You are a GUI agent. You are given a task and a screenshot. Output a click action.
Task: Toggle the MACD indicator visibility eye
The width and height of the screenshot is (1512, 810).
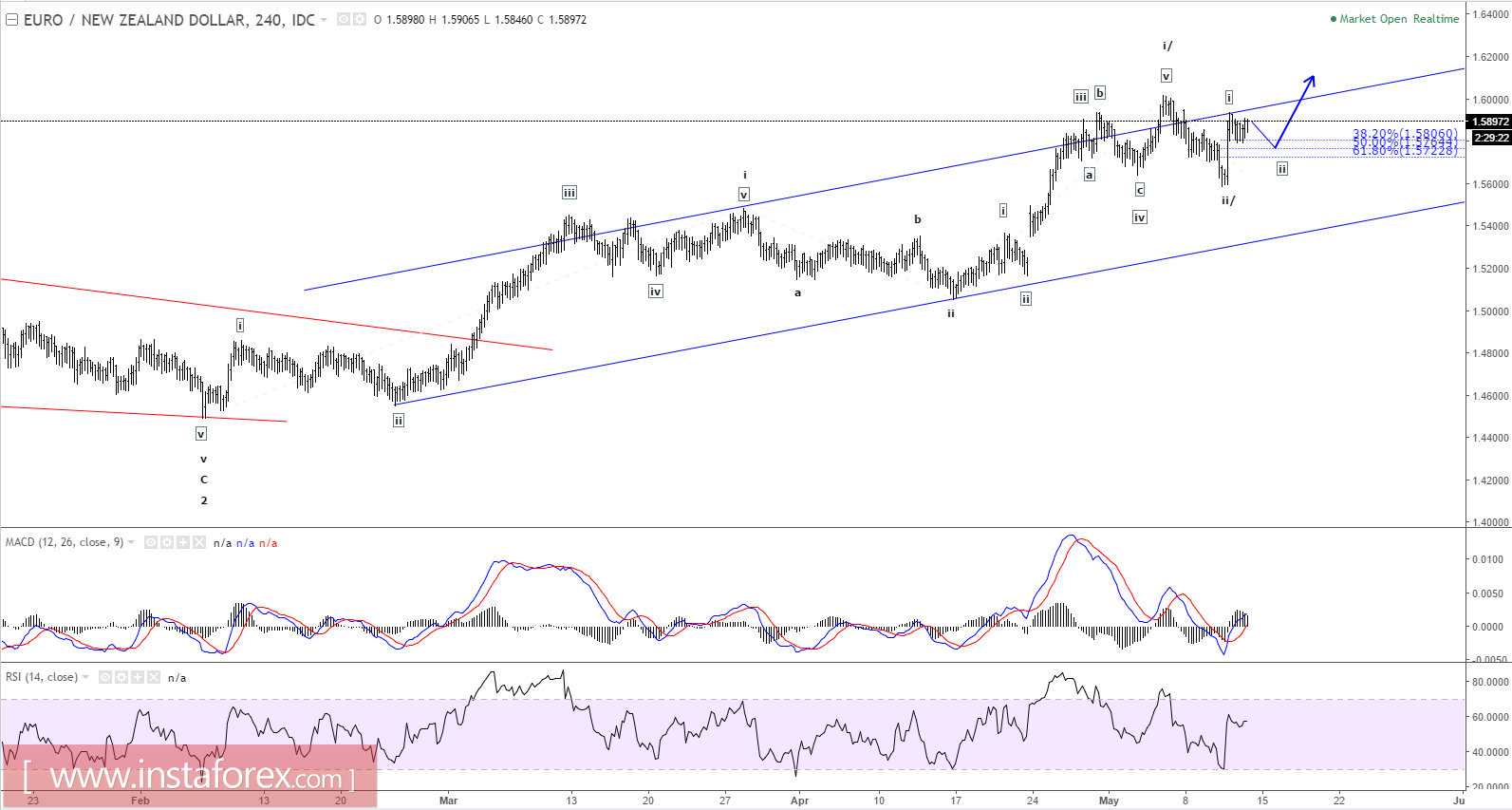(151, 542)
